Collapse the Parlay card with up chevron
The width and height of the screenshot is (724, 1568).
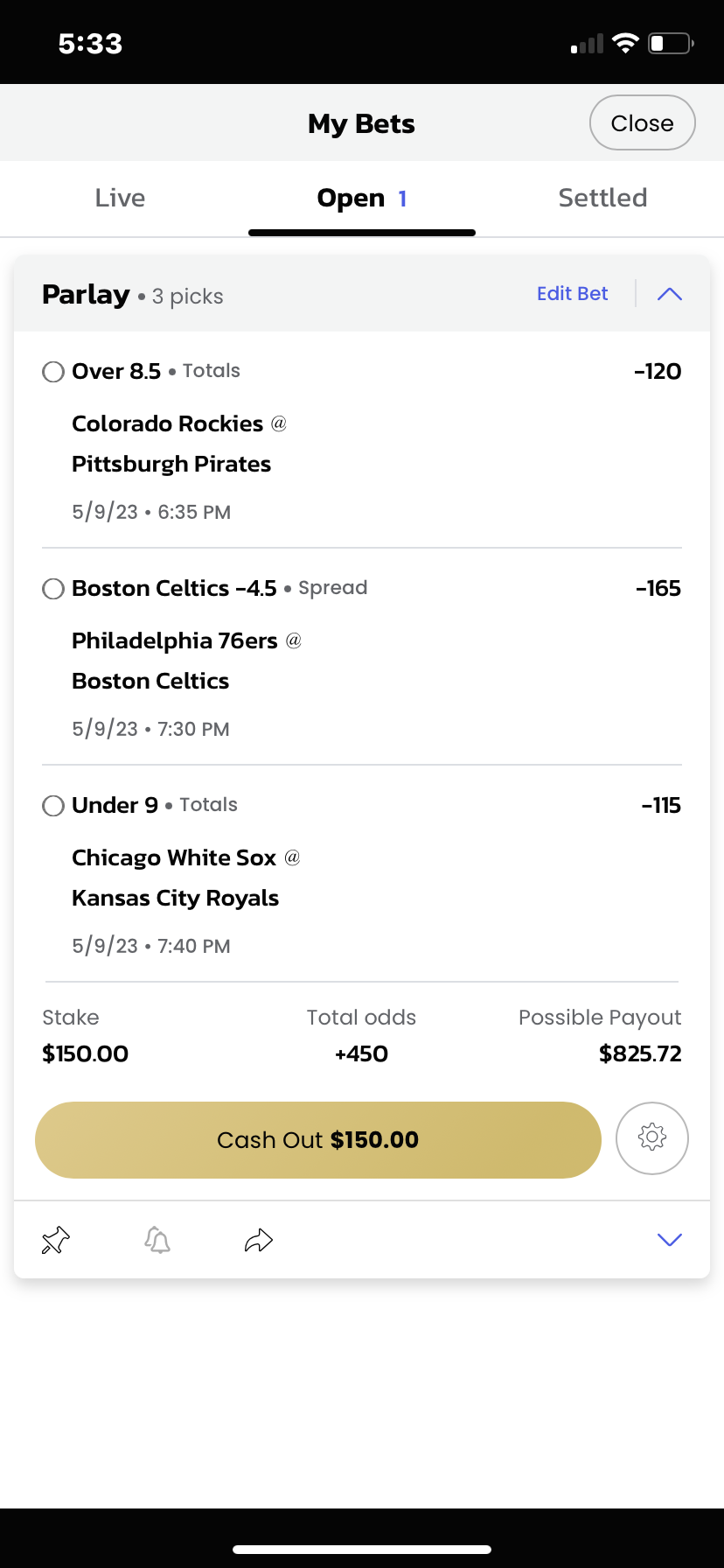[670, 294]
